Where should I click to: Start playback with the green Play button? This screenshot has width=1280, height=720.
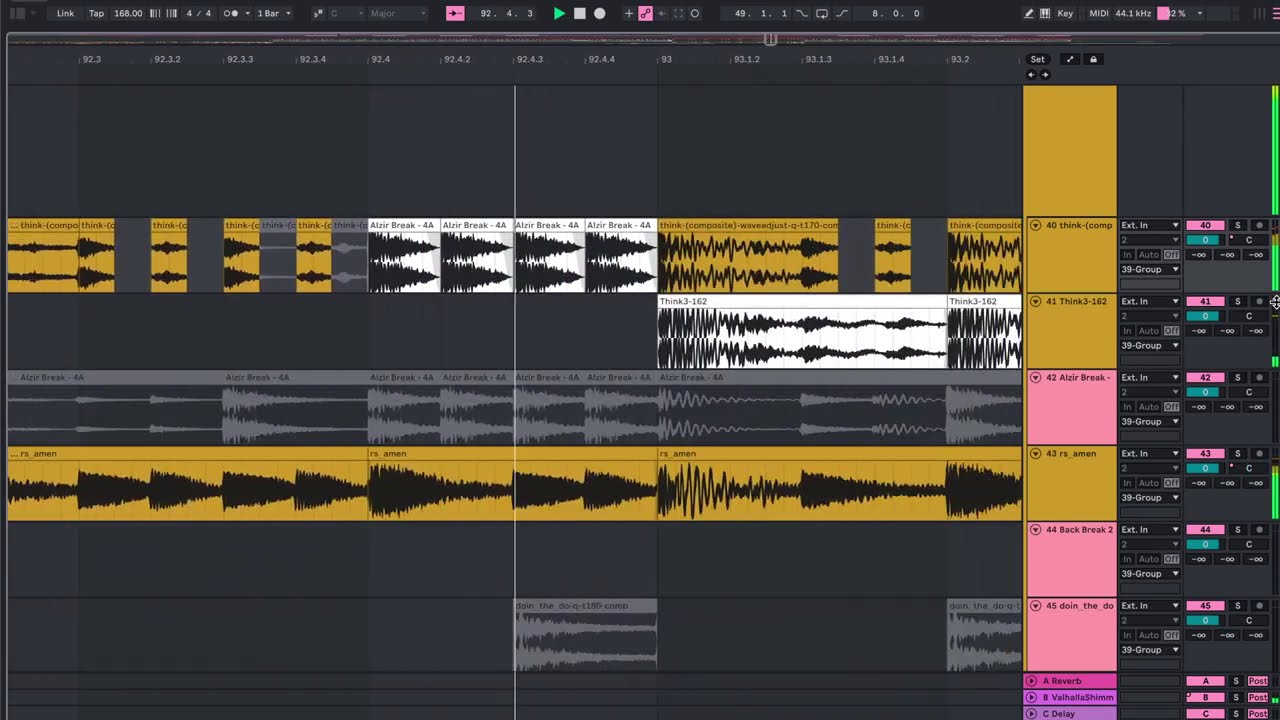559,13
